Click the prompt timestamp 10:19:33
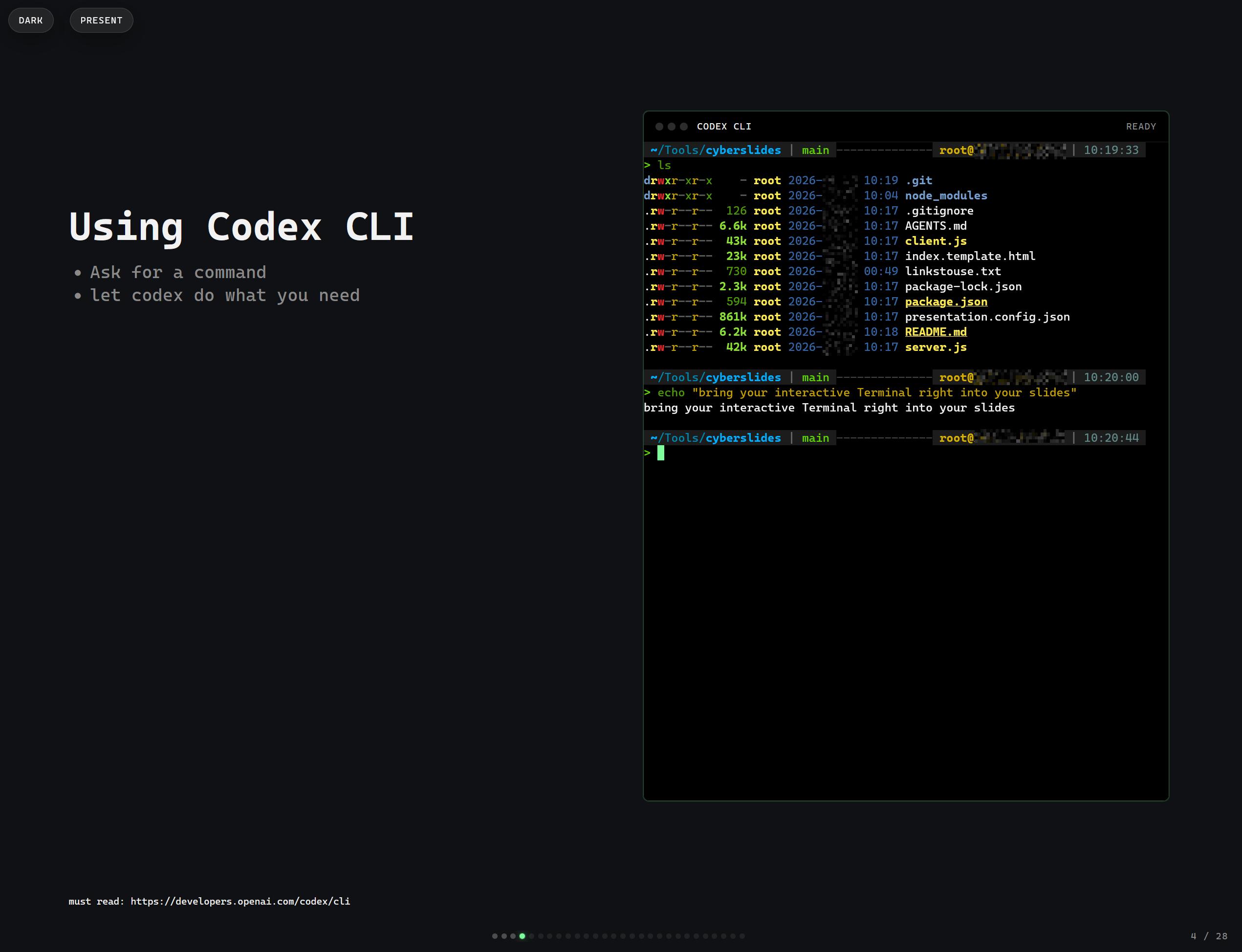This screenshot has height=952, width=1242. click(1111, 150)
